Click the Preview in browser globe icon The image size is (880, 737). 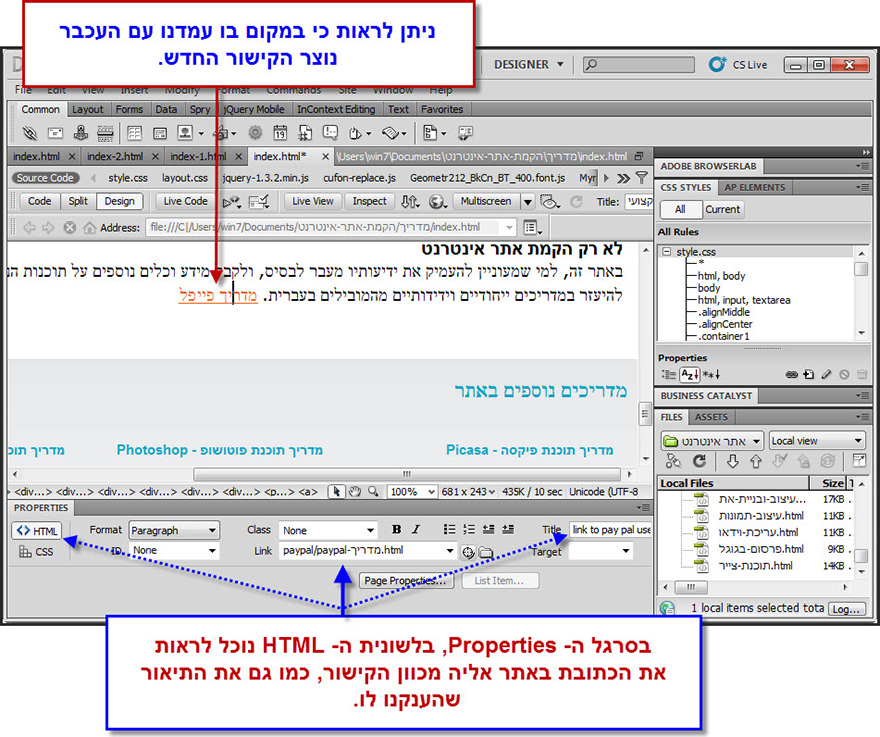click(x=438, y=202)
